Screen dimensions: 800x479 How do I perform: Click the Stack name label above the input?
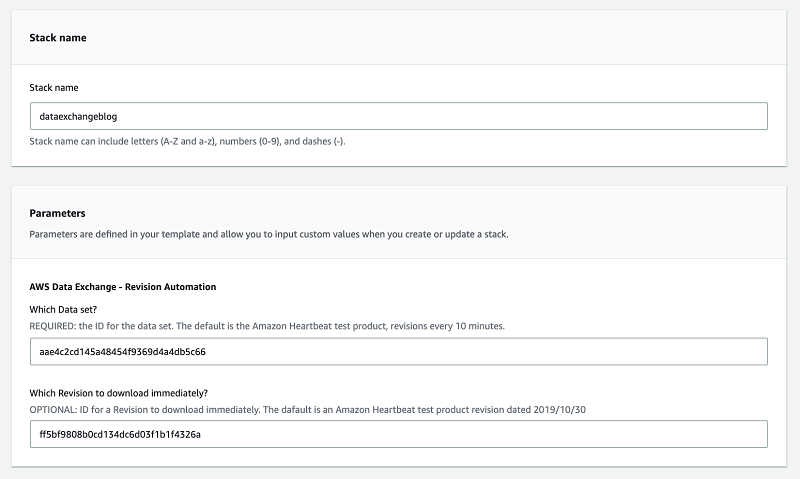coord(54,88)
